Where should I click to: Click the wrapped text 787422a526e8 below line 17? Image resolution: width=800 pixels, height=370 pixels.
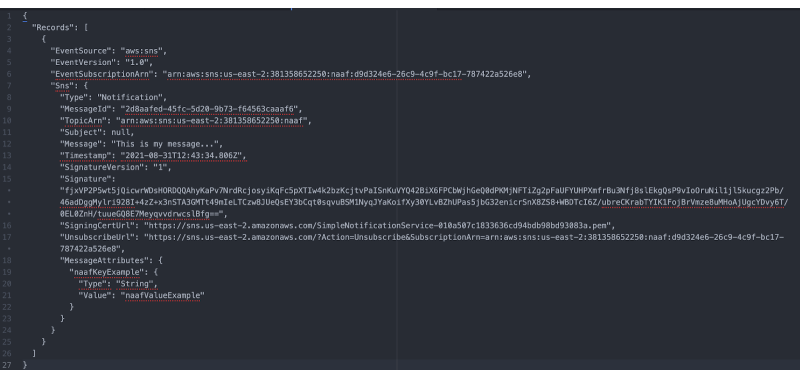coord(90,249)
